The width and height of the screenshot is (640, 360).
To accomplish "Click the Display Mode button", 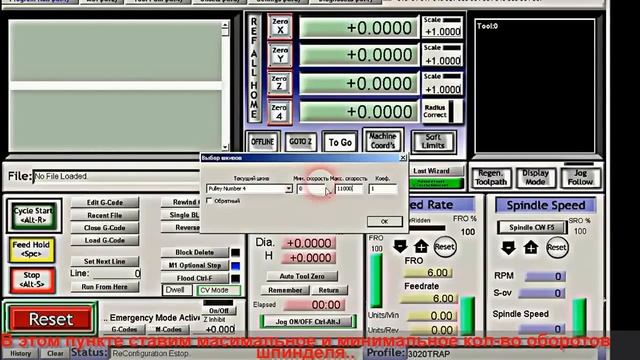I will 535,178.
